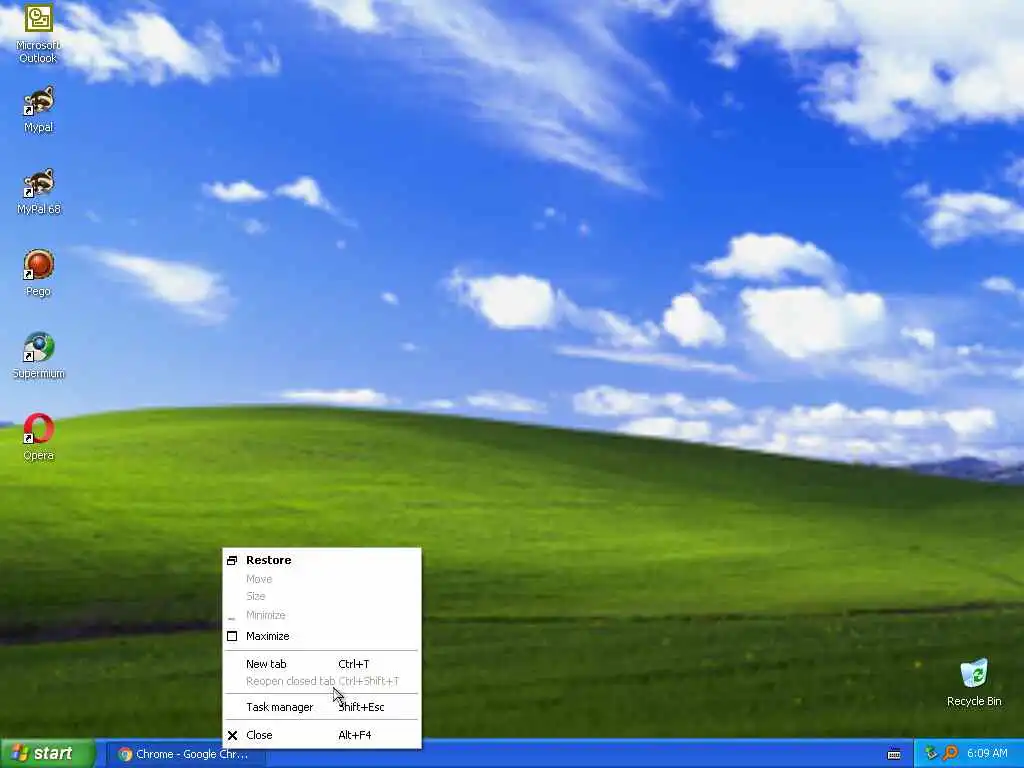Choose Maximize in the window menu
Viewport: 1024px width, 768px height.
322,636
